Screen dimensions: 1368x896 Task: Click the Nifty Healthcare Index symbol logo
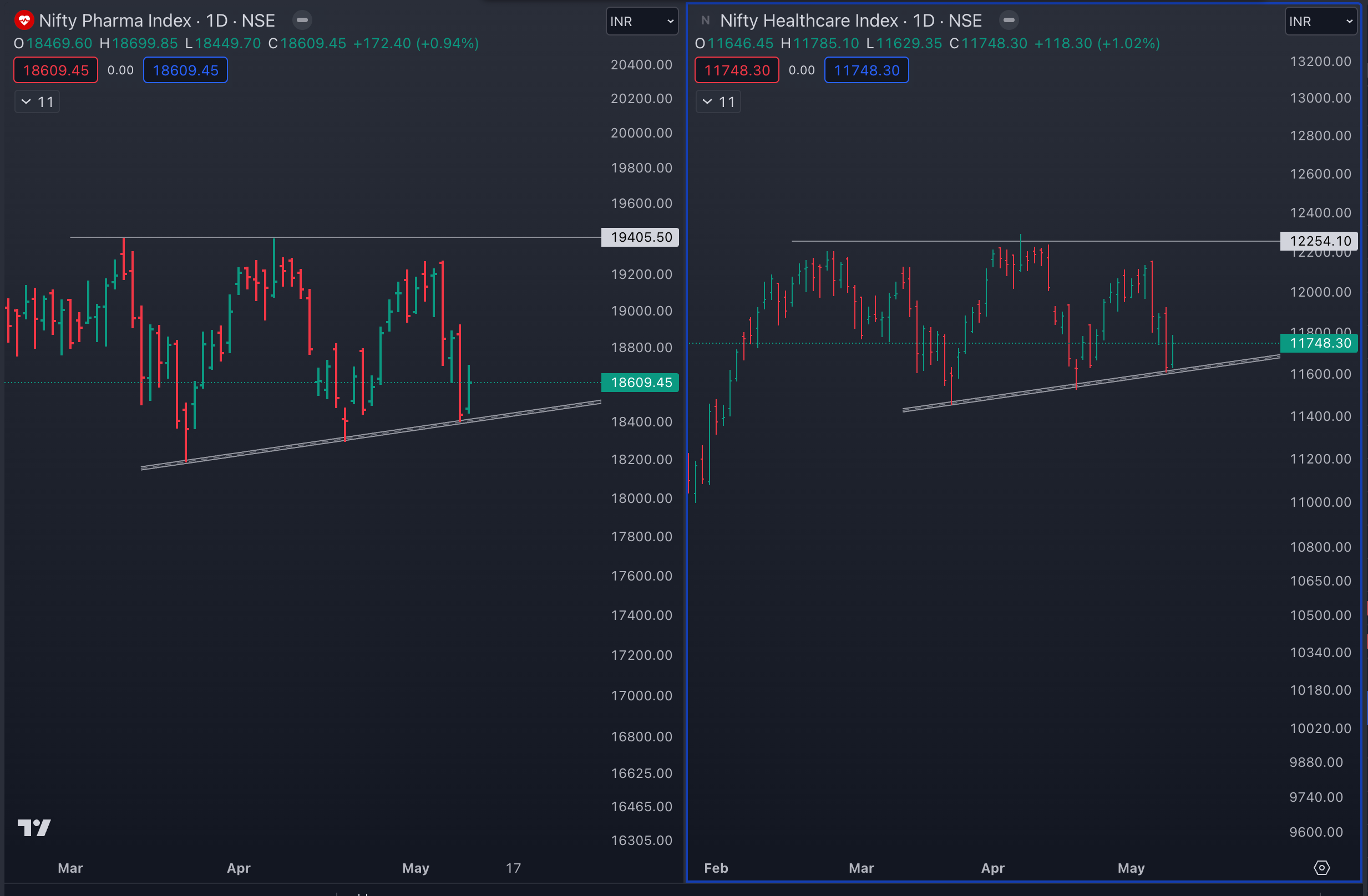tap(705, 21)
